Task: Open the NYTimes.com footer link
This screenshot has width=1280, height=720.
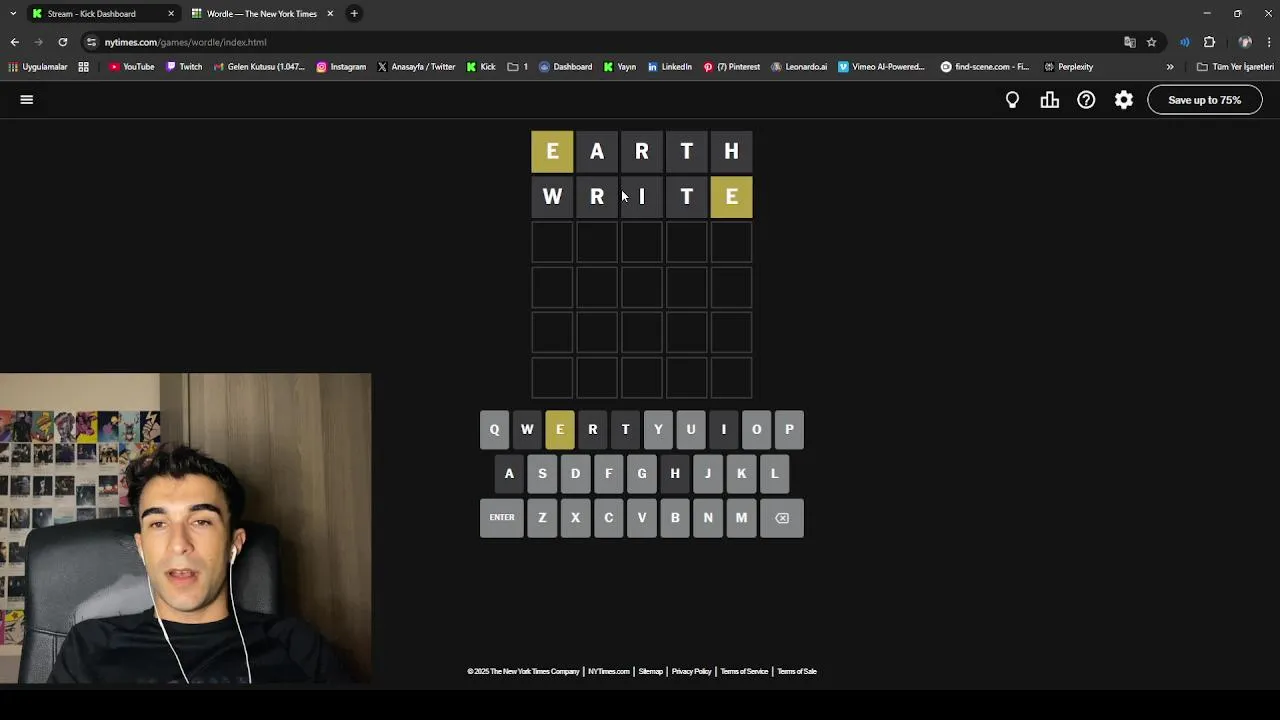Action: 608,672
